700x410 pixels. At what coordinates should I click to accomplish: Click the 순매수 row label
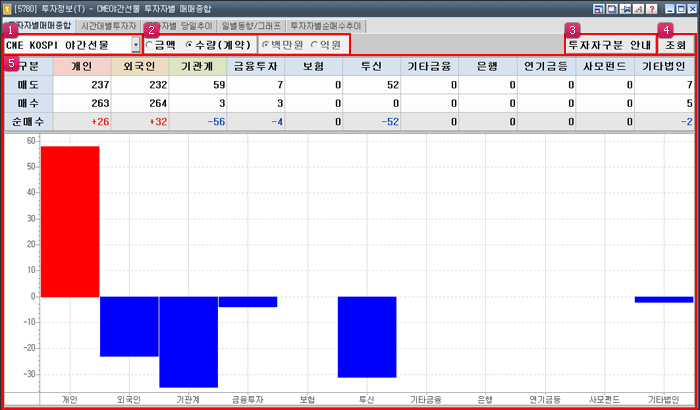coord(28,121)
